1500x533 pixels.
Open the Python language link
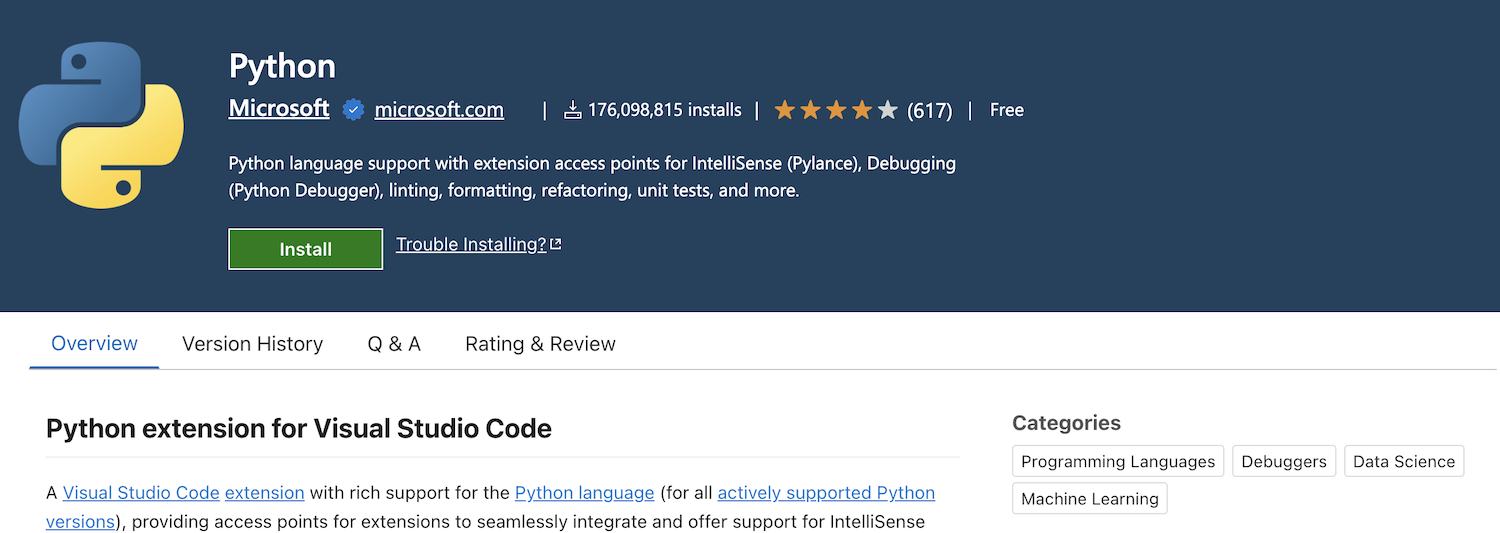(x=584, y=493)
